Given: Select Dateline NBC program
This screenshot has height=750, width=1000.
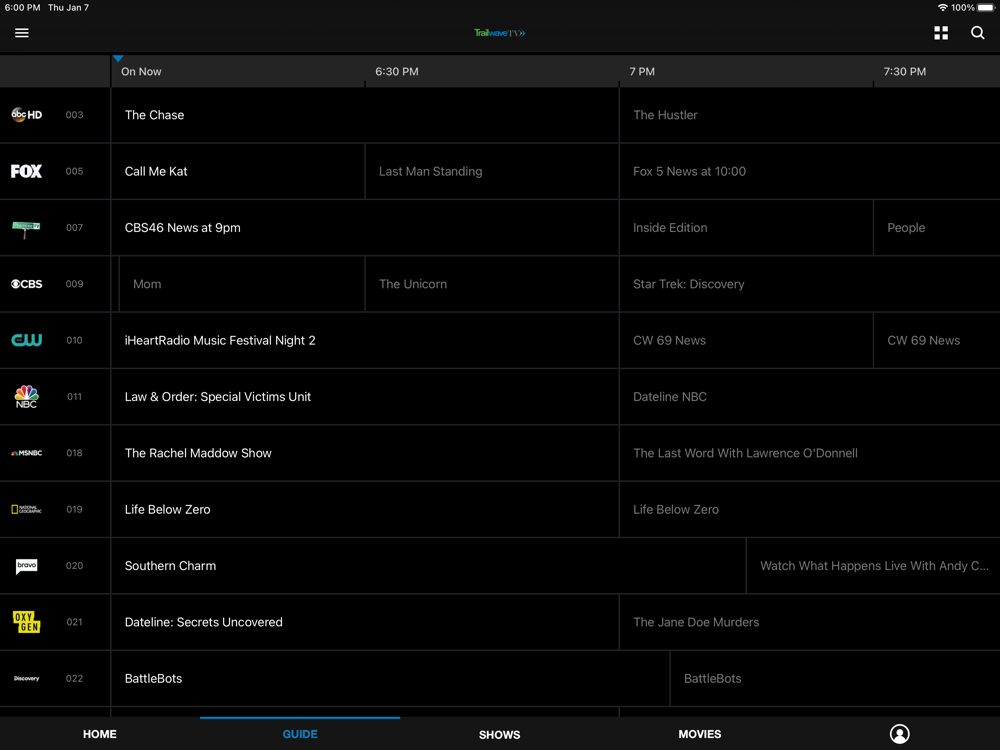Looking at the screenshot, I should tap(809, 397).
